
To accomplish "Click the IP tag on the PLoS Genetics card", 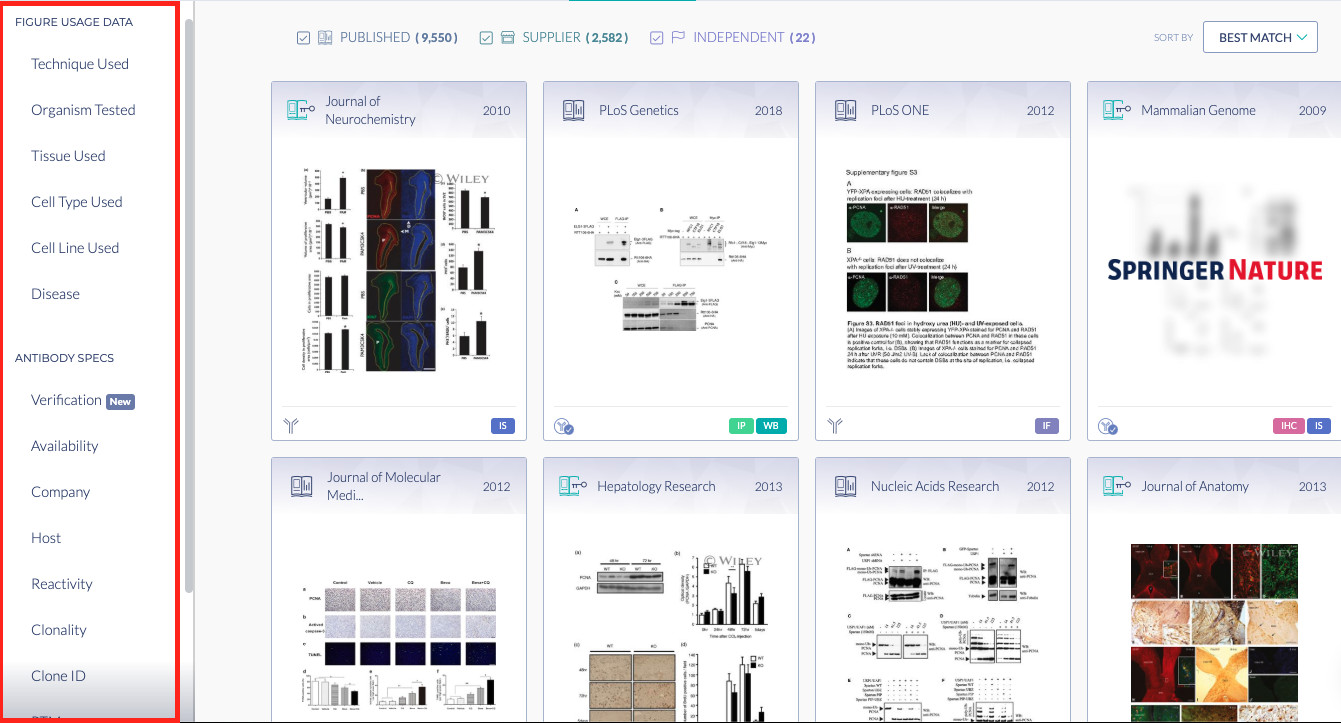I will (741, 426).
